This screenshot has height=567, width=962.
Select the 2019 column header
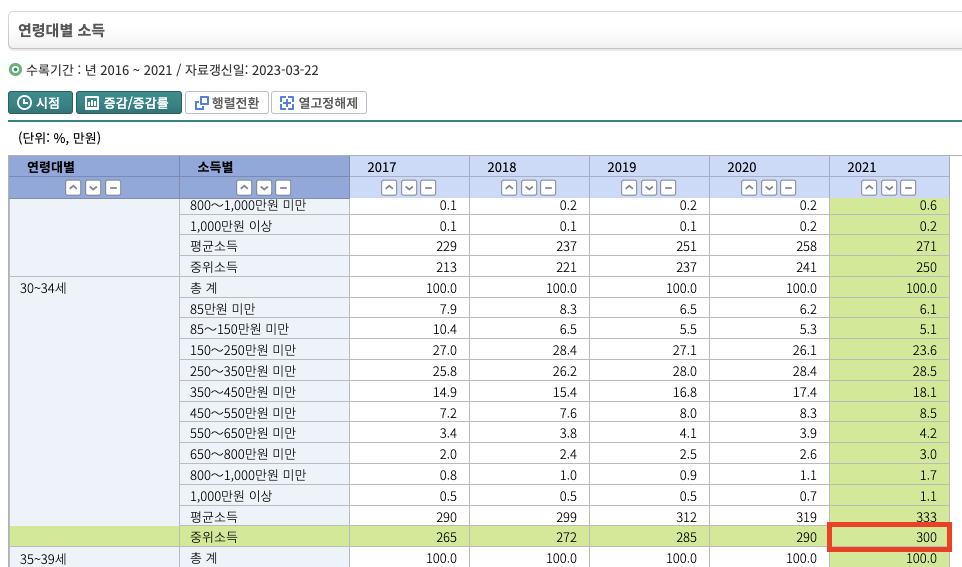point(649,167)
